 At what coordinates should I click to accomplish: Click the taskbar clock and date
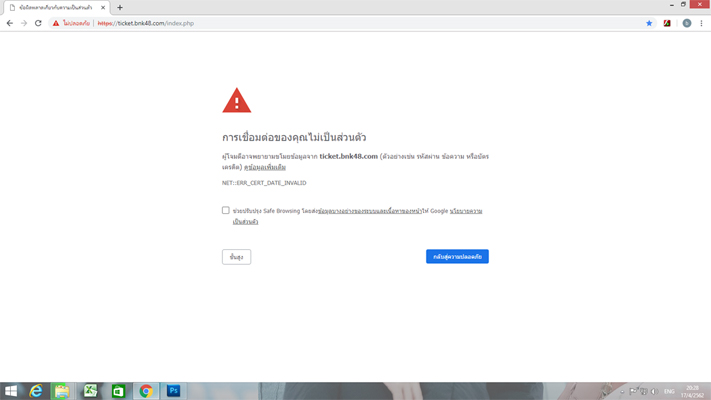click(692, 391)
